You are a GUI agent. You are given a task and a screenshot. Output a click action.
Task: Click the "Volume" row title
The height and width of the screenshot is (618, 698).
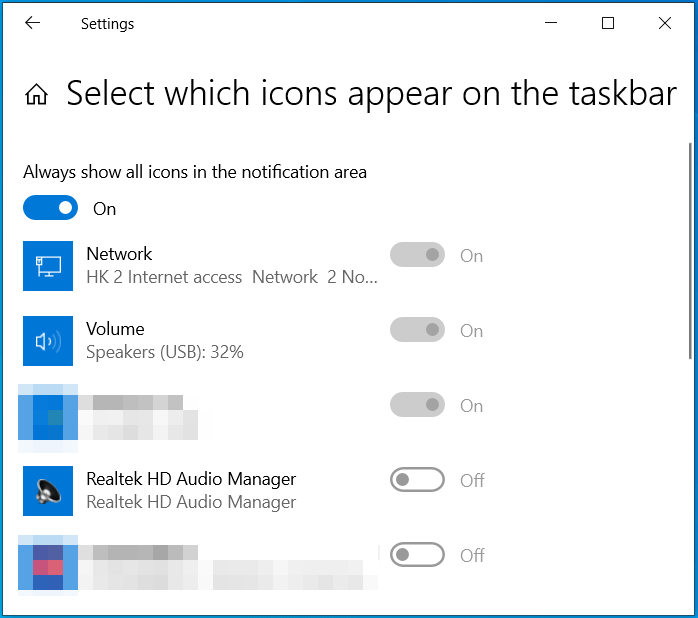pos(115,329)
